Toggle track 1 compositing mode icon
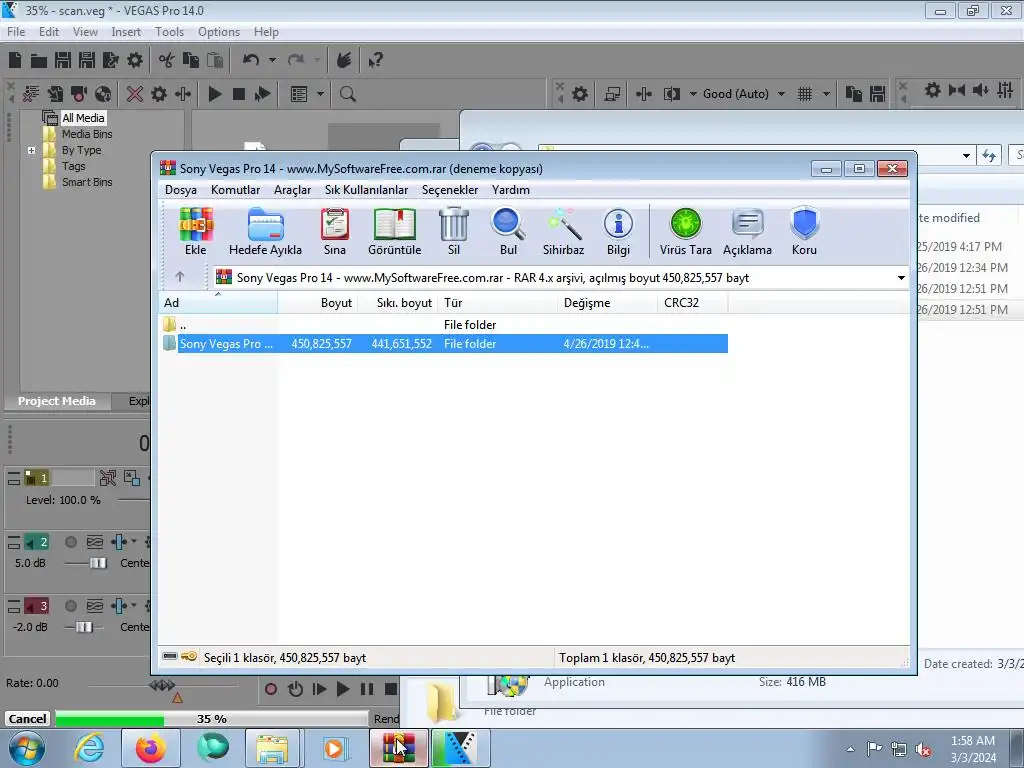The height and width of the screenshot is (768, 1024). (x=131, y=478)
